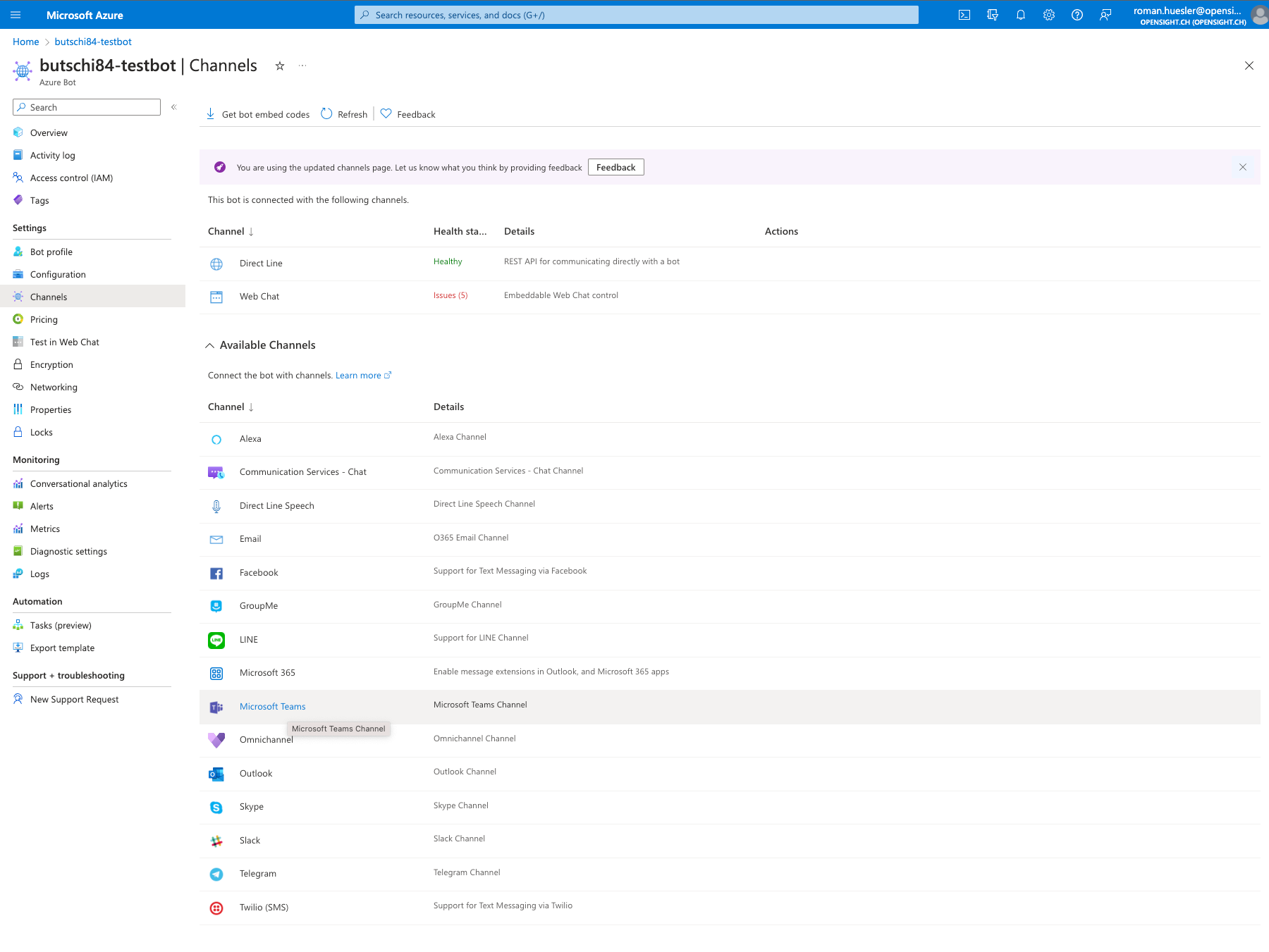
Task: Click Get bot embed codes
Action: tap(258, 114)
